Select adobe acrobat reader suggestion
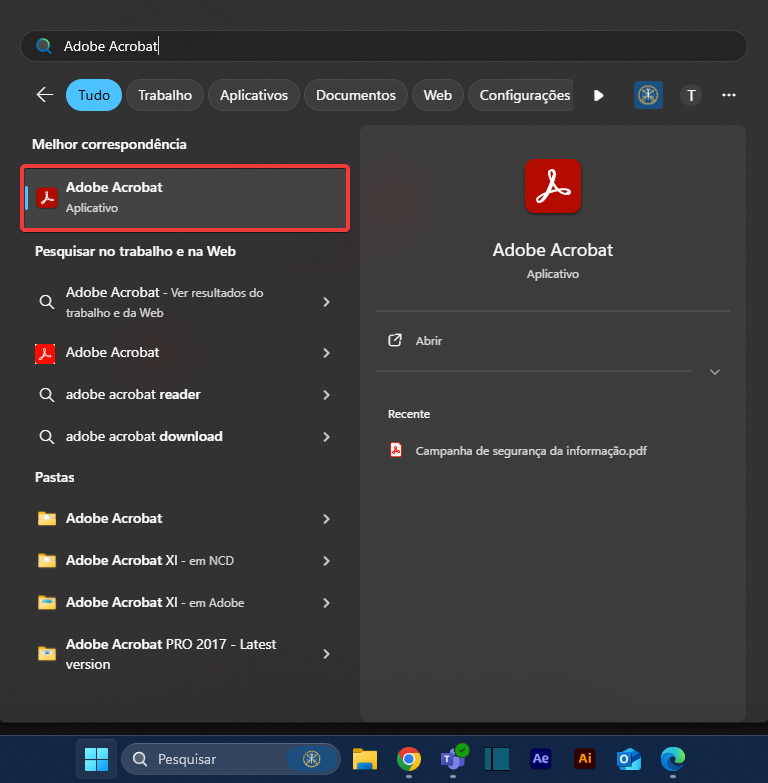This screenshot has width=768, height=783. pyautogui.click(x=185, y=395)
